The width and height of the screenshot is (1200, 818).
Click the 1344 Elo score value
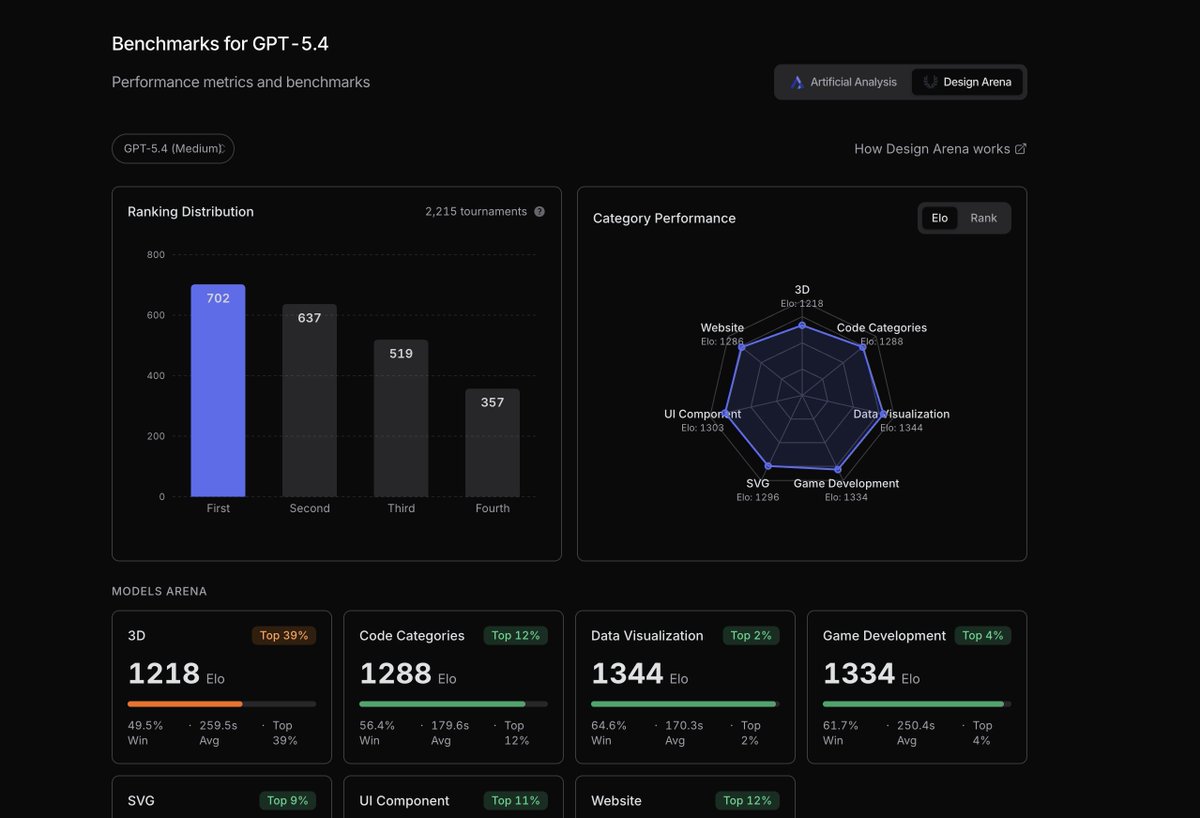pyautogui.click(x=628, y=674)
